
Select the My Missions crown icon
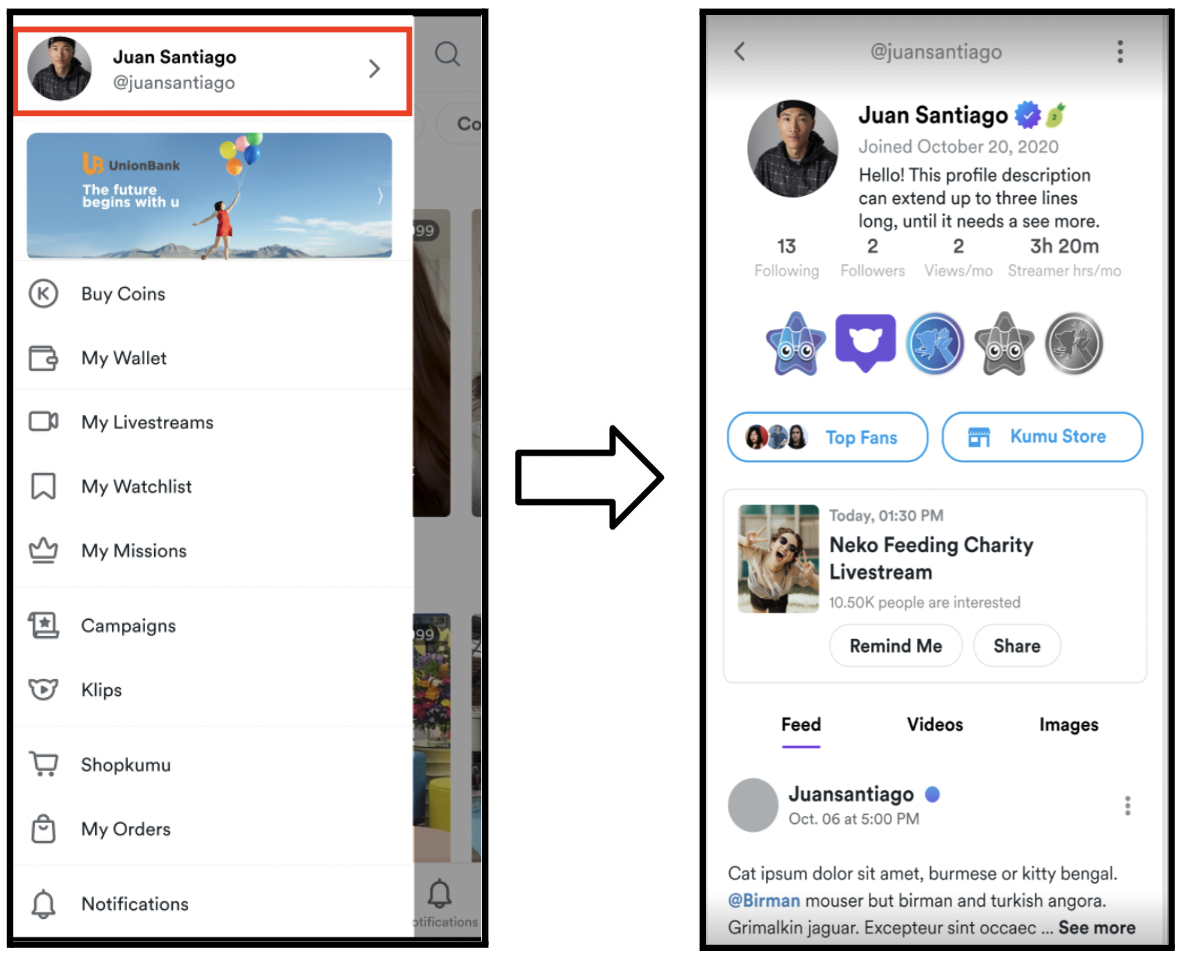click(x=43, y=550)
